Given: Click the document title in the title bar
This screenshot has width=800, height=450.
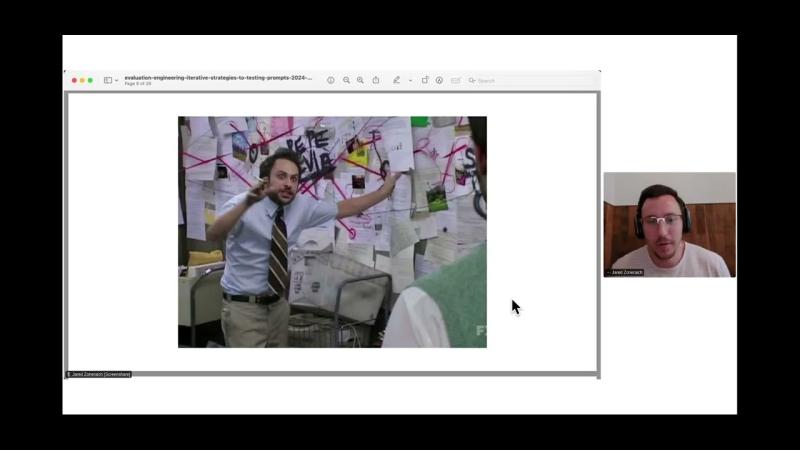Looking at the screenshot, I should click(218, 78).
